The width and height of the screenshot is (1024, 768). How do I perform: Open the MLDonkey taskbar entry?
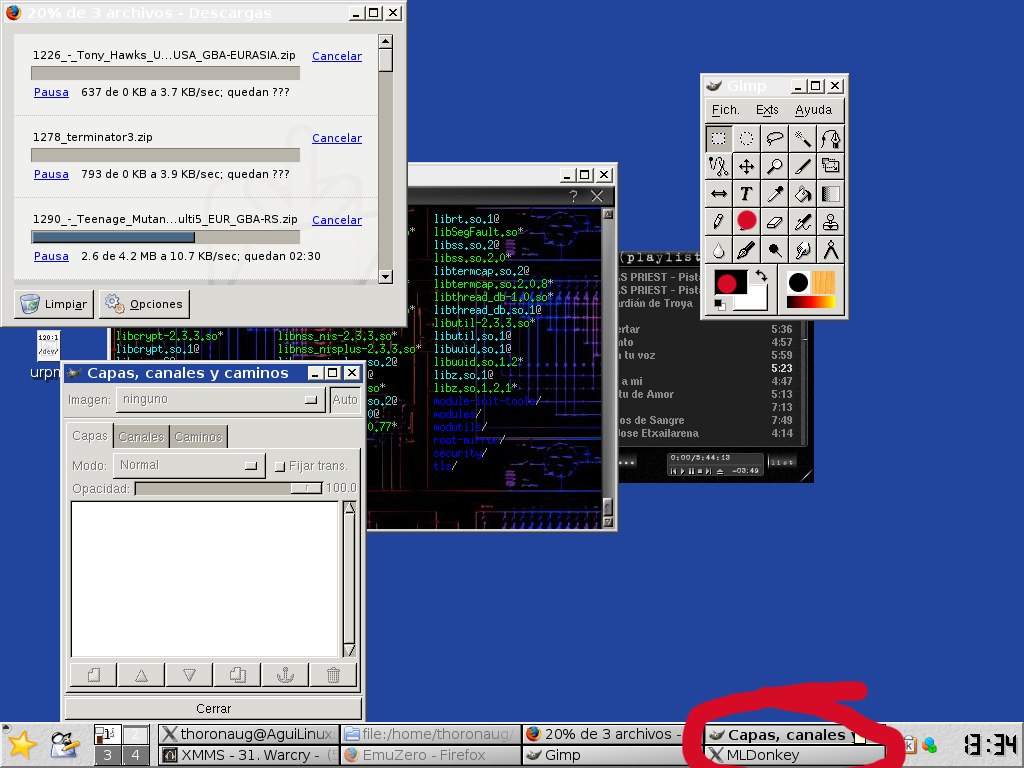point(795,756)
